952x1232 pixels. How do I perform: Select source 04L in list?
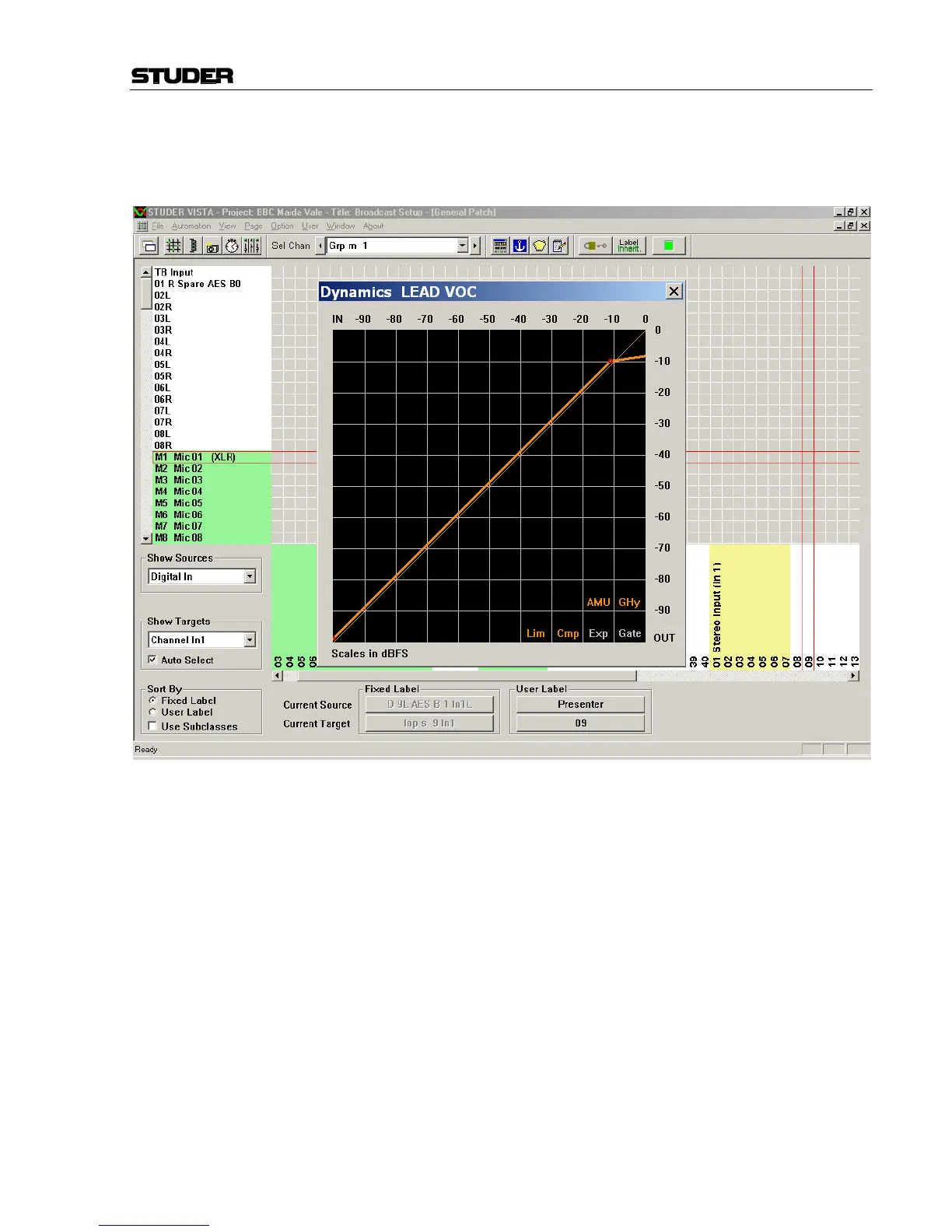point(212,341)
